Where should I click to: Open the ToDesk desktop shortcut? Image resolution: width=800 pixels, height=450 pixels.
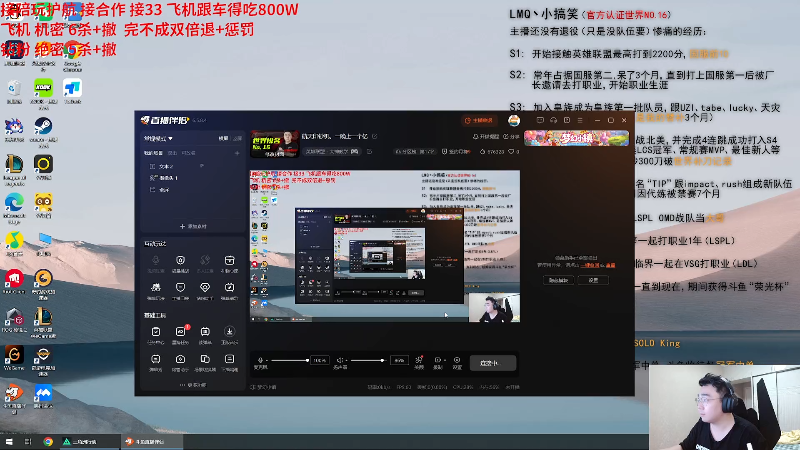click(x=72, y=92)
